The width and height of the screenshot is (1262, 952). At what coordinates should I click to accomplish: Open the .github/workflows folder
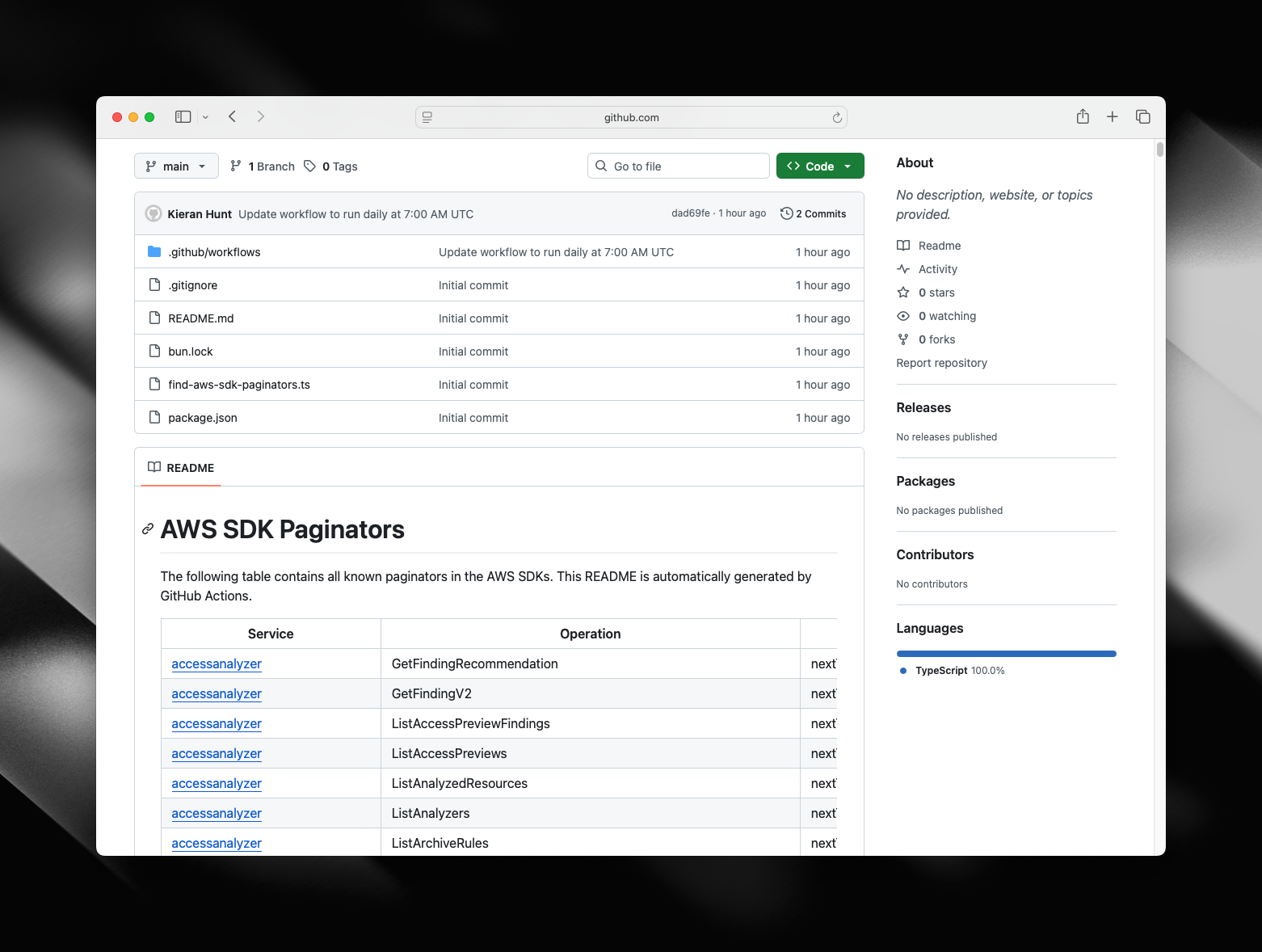coord(214,252)
